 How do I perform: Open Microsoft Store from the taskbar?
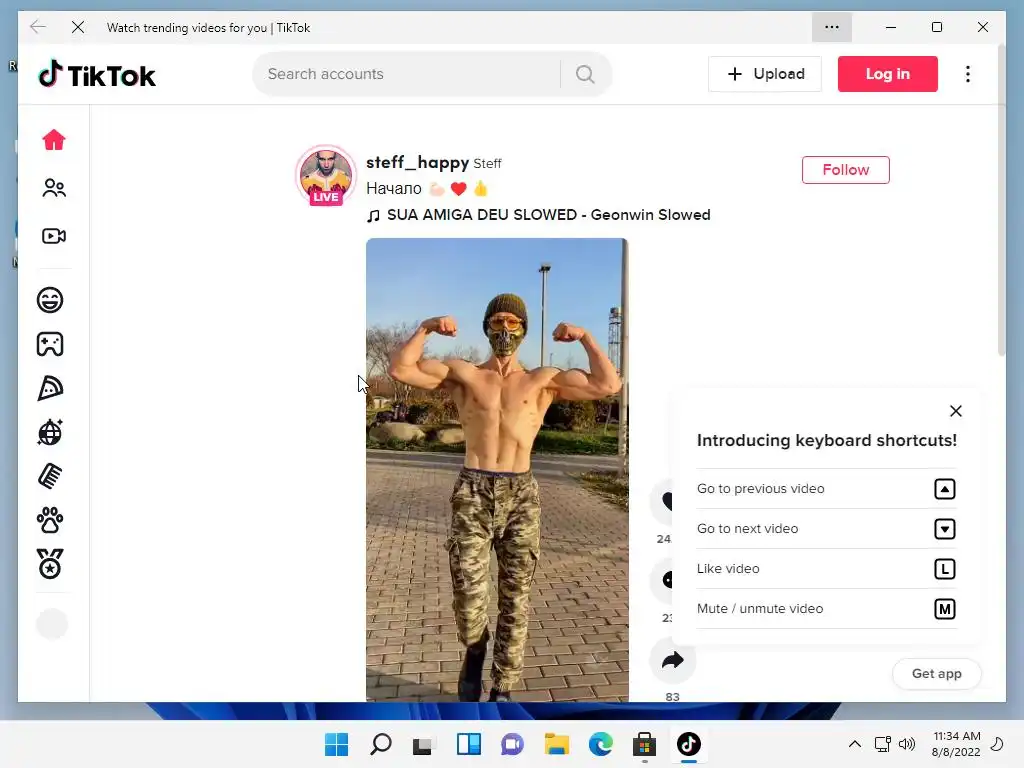click(645, 744)
